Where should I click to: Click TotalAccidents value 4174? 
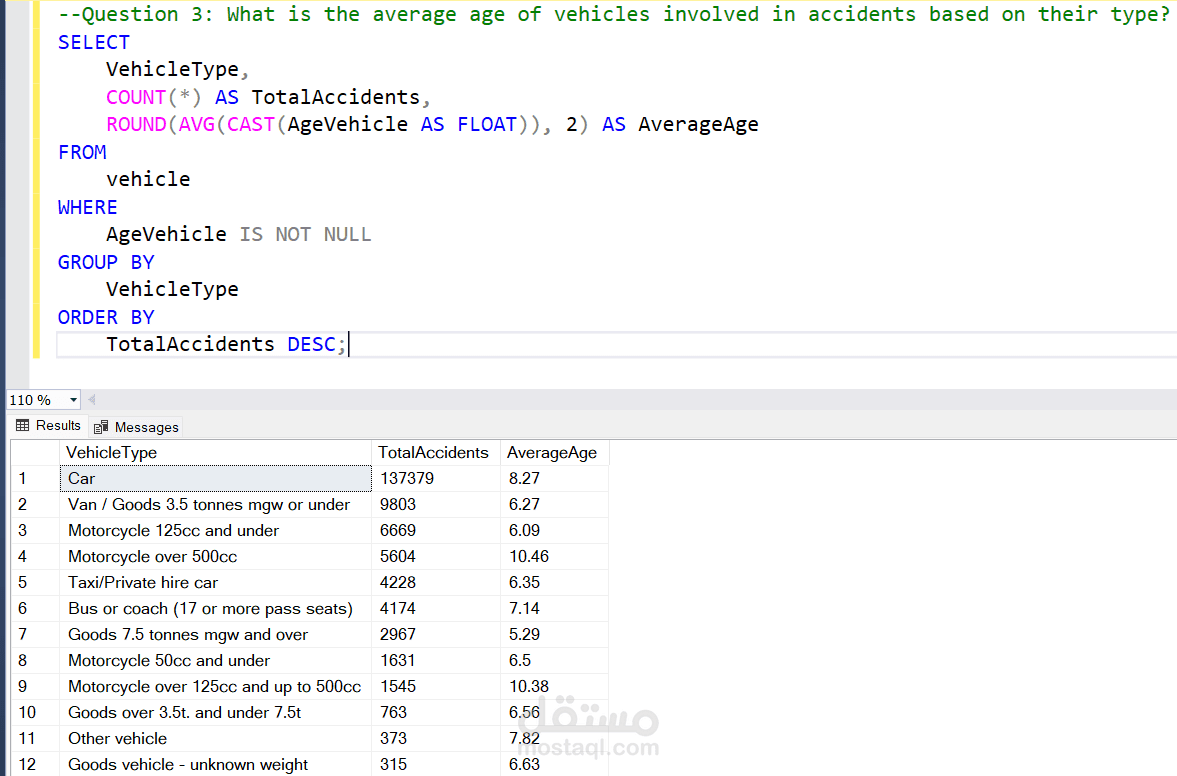[x=436, y=609]
